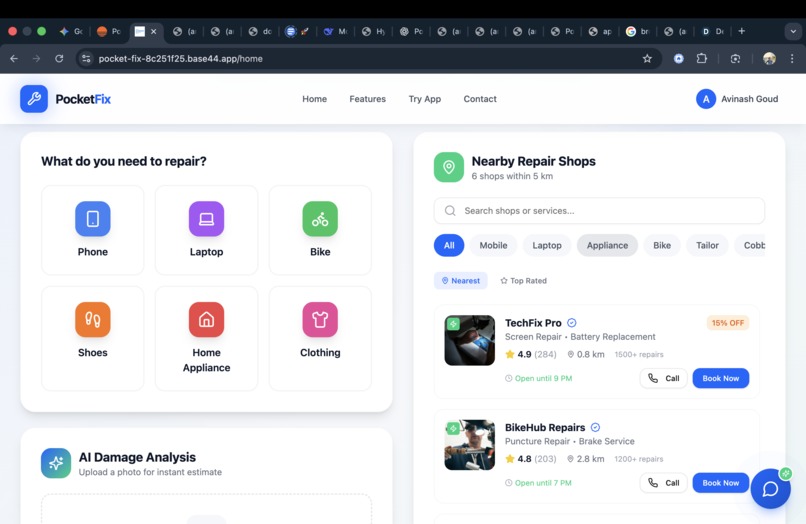Choose the Bike repair category icon
Image resolution: width=806 pixels, height=524 pixels.
click(320, 219)
